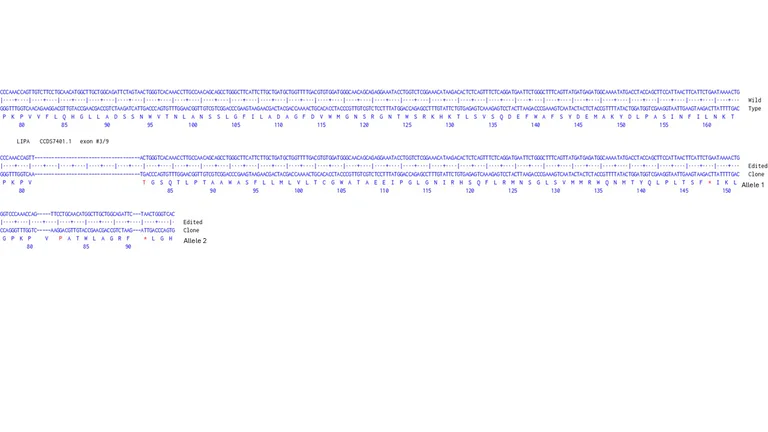This screenshot has width=768, height=432.
Task: Click the "Clone" label above Allele 1
Action: coord(756,174)
